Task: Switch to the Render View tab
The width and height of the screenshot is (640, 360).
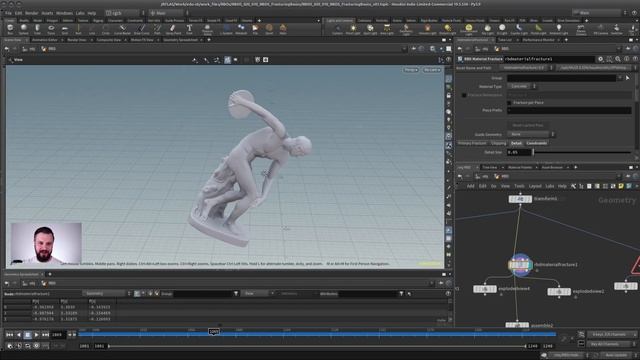Action: (x=77, y=40)
